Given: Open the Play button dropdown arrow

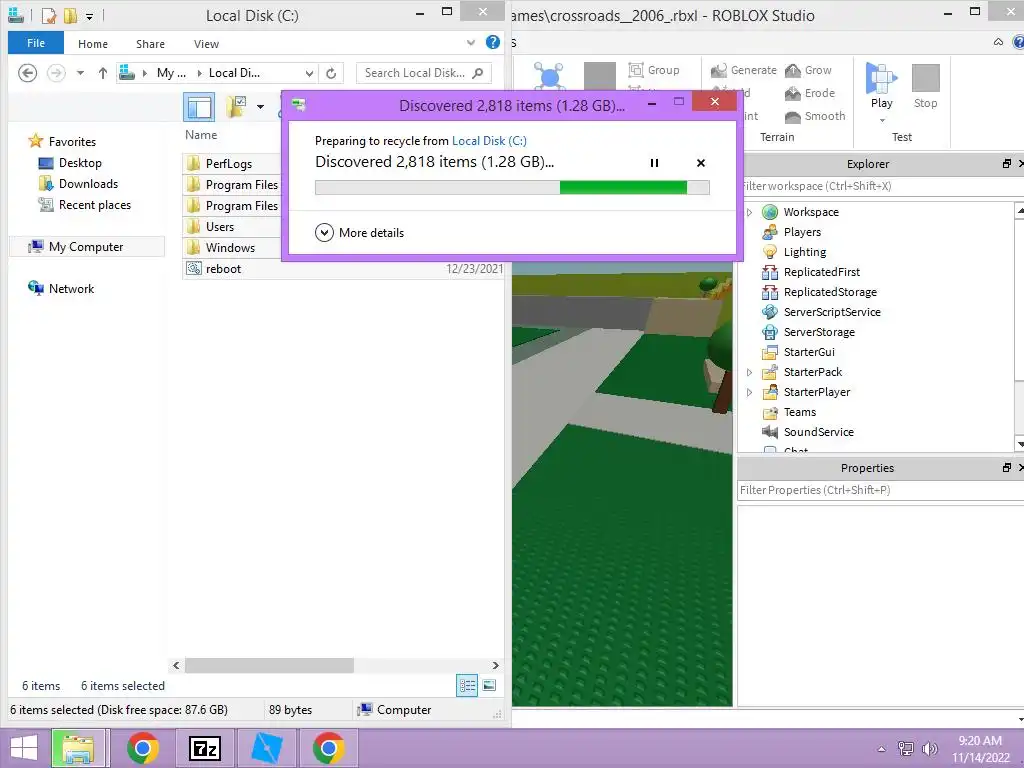Looking at the screenshot, I should [882, 120].
